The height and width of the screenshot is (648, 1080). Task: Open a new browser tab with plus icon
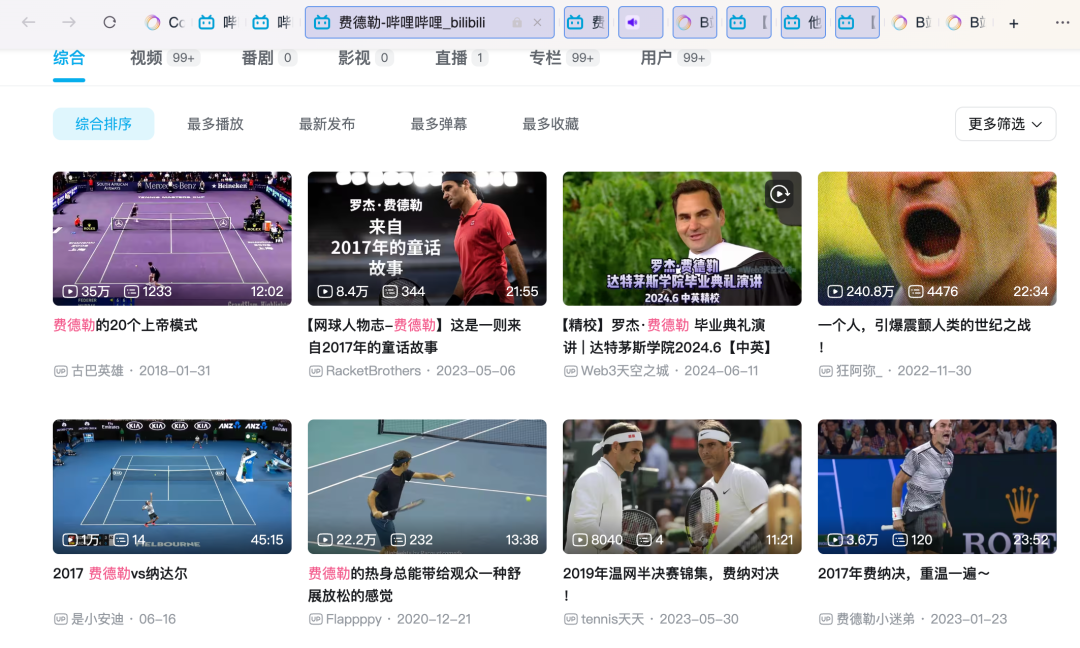(1014, 23)
